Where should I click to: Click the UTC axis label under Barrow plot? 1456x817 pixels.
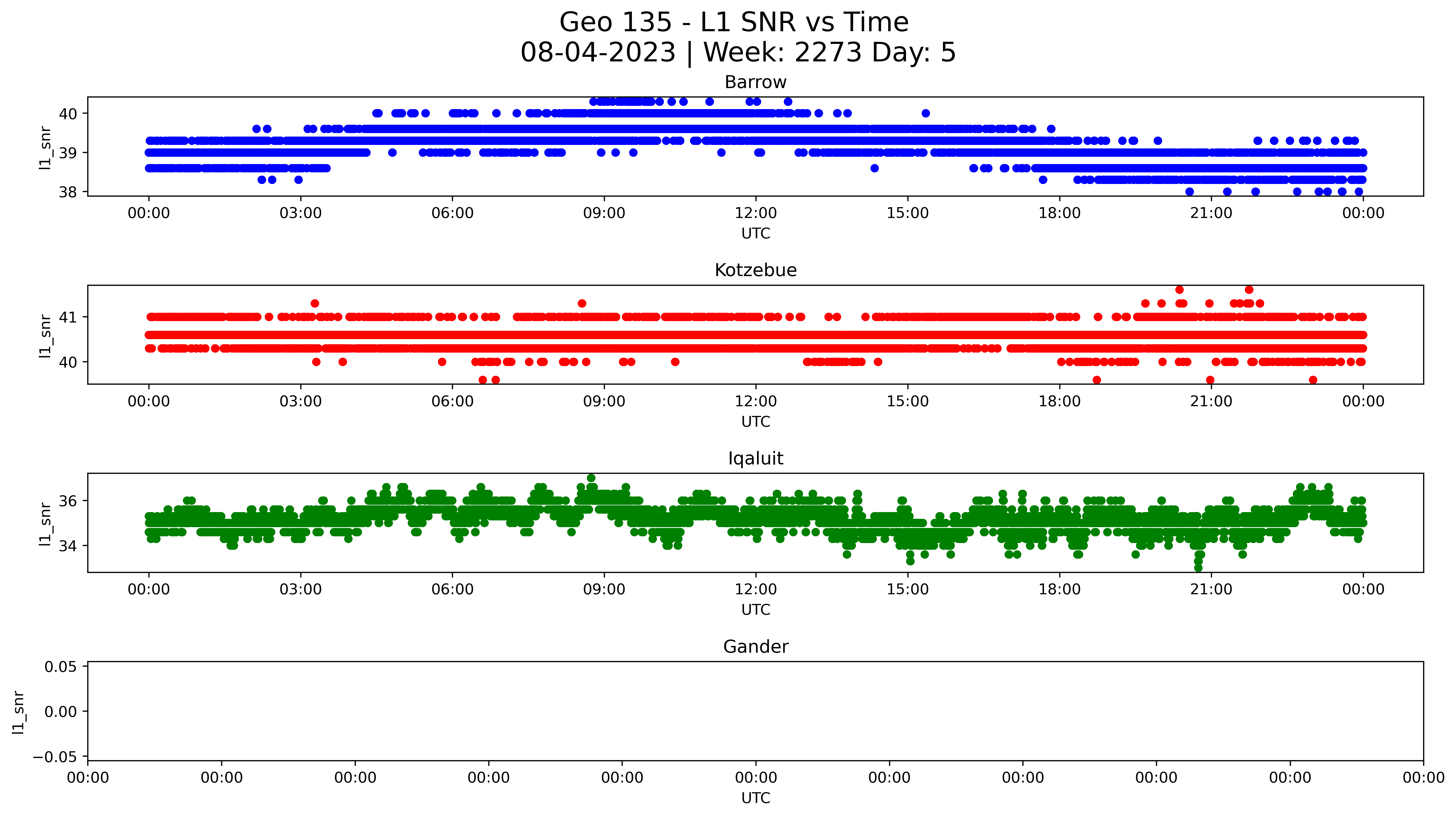pyautogui.click(x=756, y=234)
